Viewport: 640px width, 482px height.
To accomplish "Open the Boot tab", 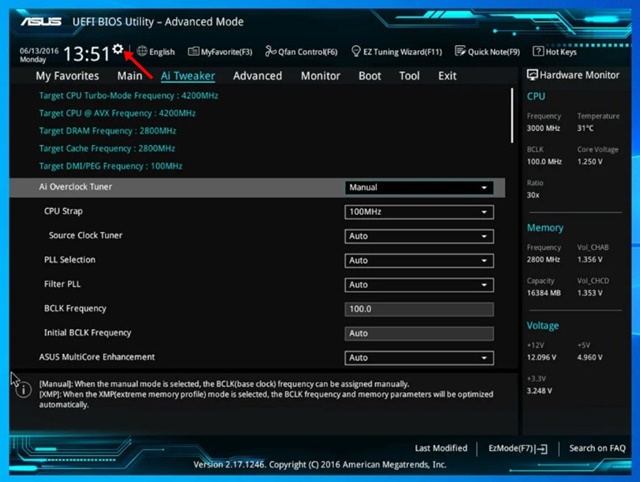I will point(370,76).
